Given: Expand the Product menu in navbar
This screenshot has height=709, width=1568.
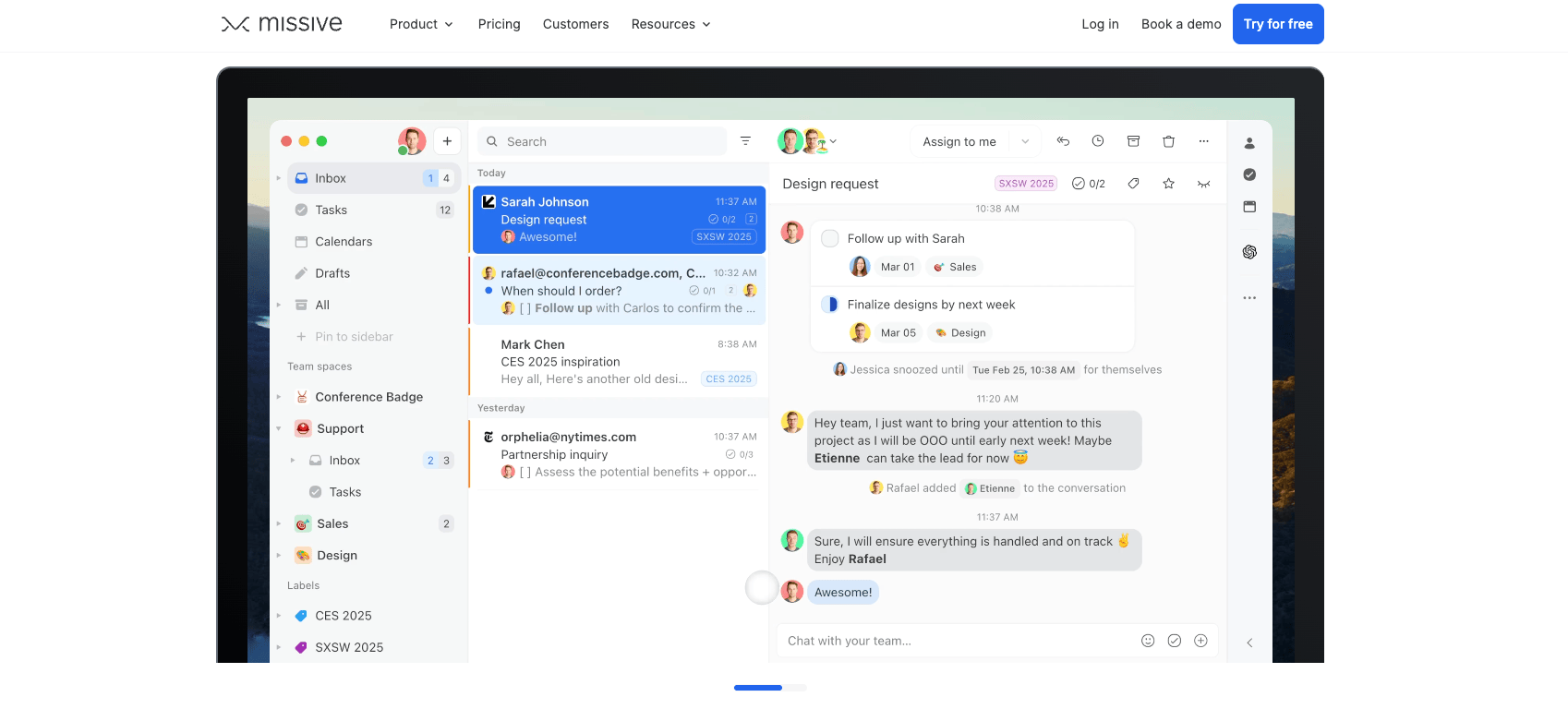Looking at the screenshot, I should pos(421,24).
